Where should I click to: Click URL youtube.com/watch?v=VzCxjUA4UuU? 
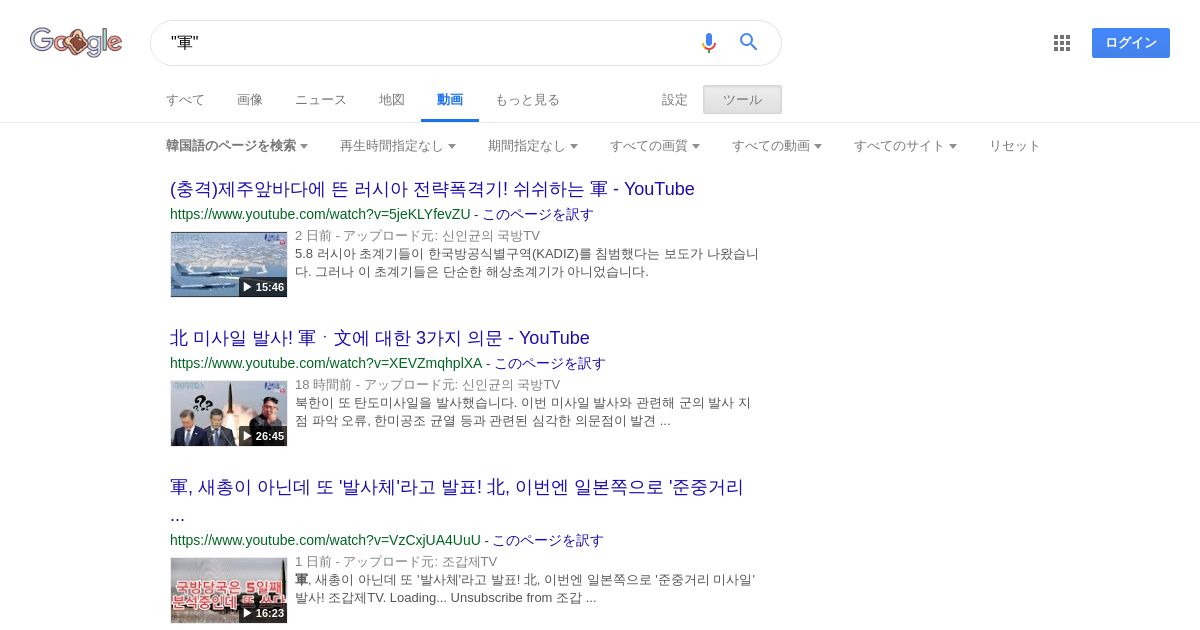click(x=325, y=540)
